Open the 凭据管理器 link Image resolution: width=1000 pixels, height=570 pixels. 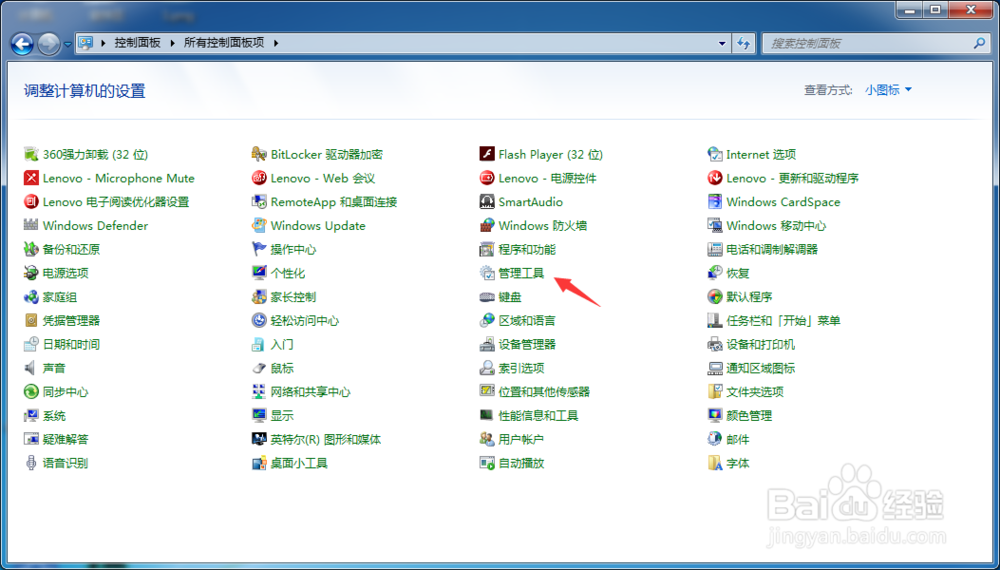[71, 321]
